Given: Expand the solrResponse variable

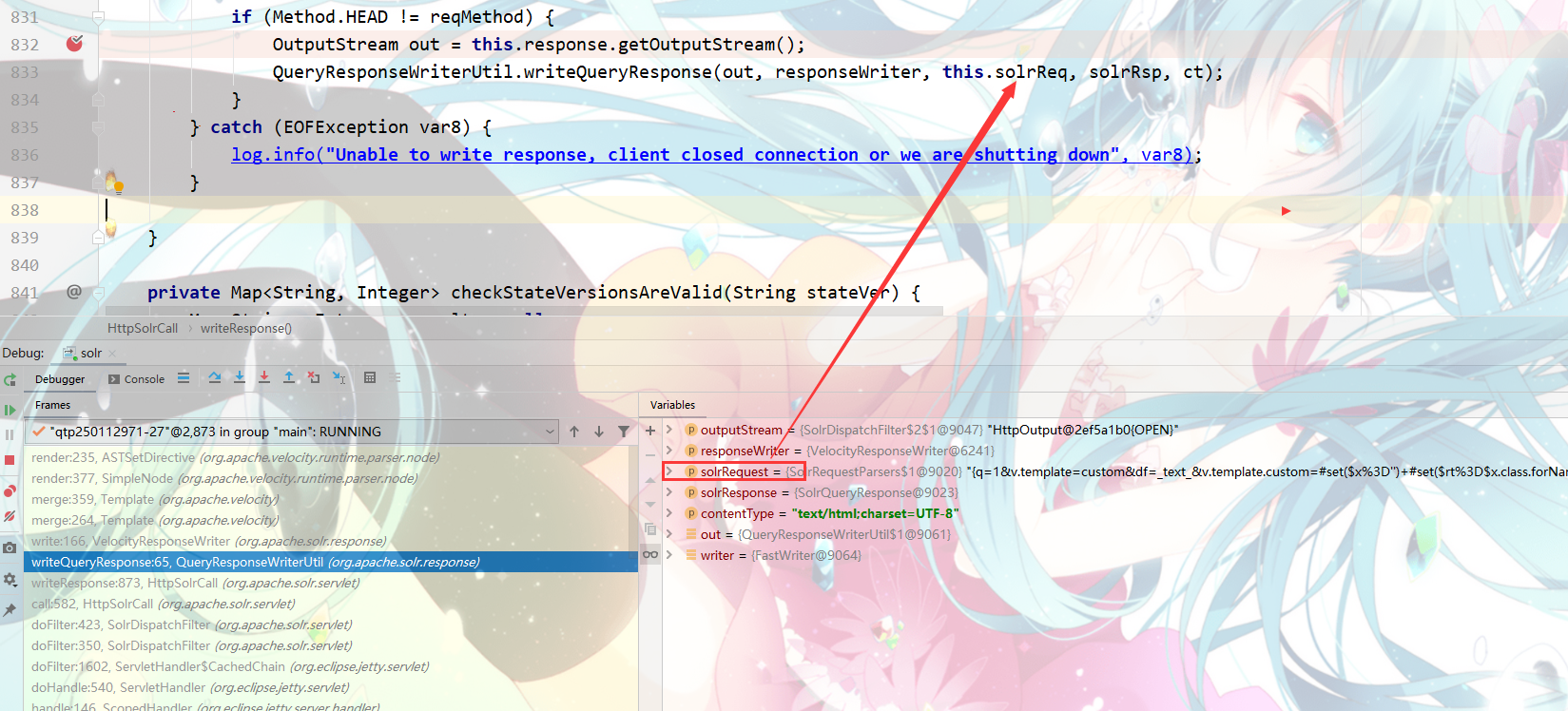Looking at the screenshot, I should [669, 492].
